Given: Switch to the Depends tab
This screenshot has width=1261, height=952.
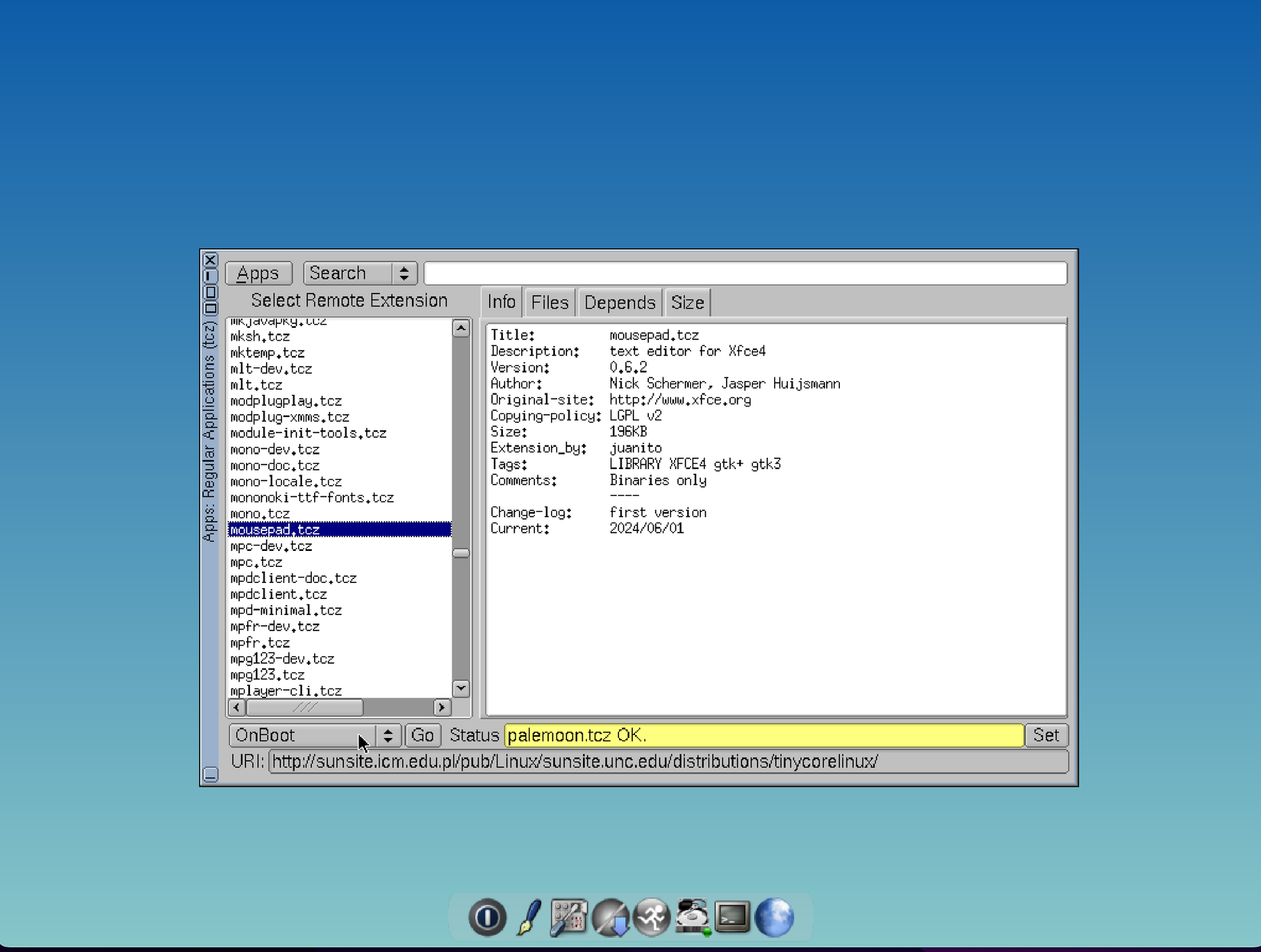Looking at the screenshot, I should [x=619, y=302].
